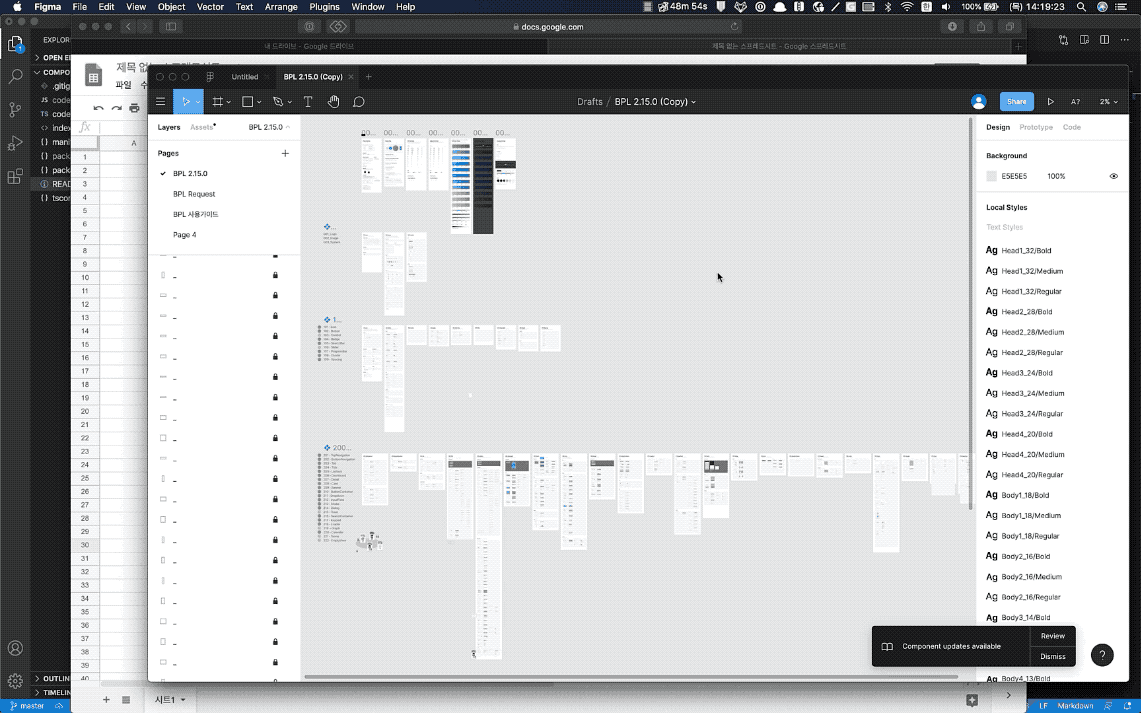Dismiss the component updates notification

coord(1052,656)
